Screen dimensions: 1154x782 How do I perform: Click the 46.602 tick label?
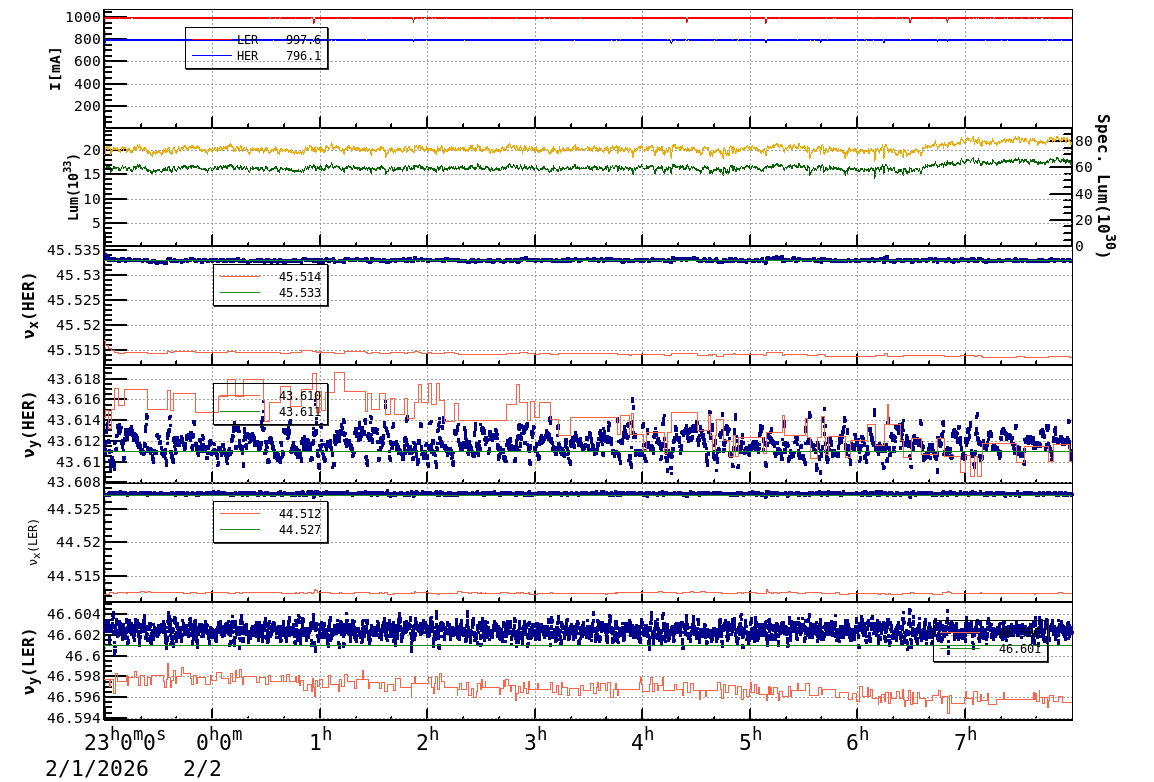[x=74, y=635]
